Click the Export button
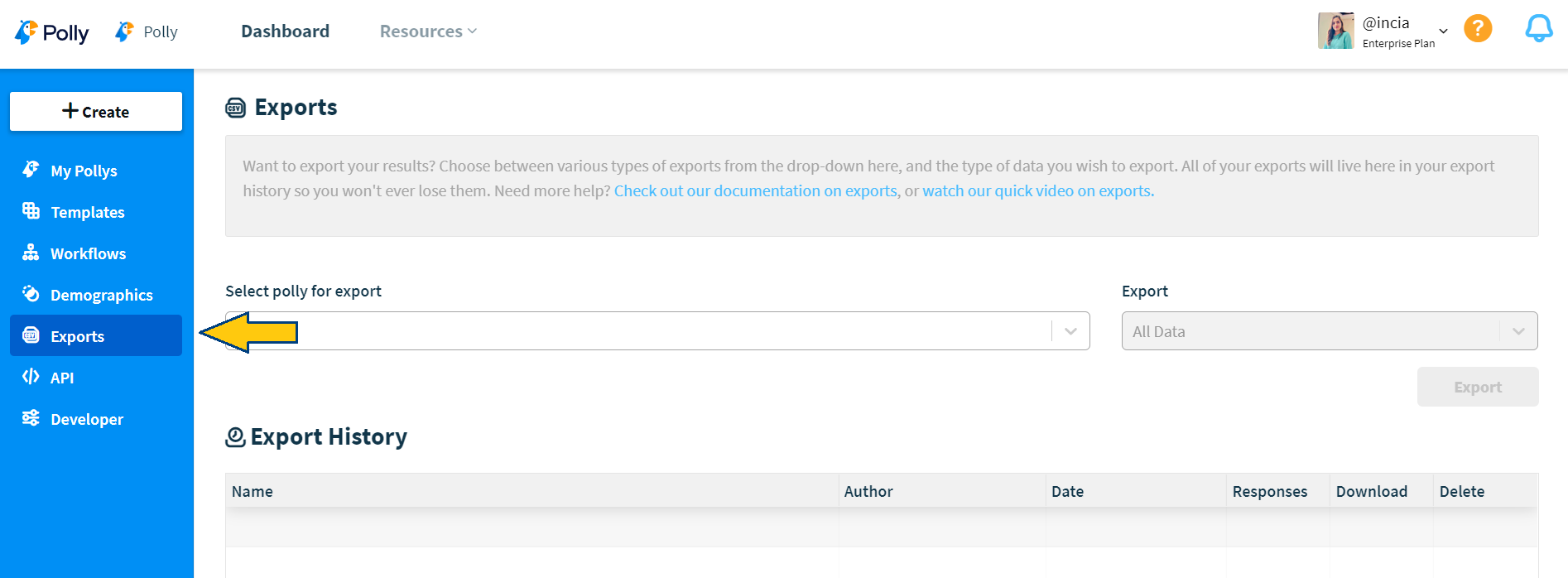The width and height of the screenshot is (1568, 578). pyautogui.click(x=1477, y=387)
